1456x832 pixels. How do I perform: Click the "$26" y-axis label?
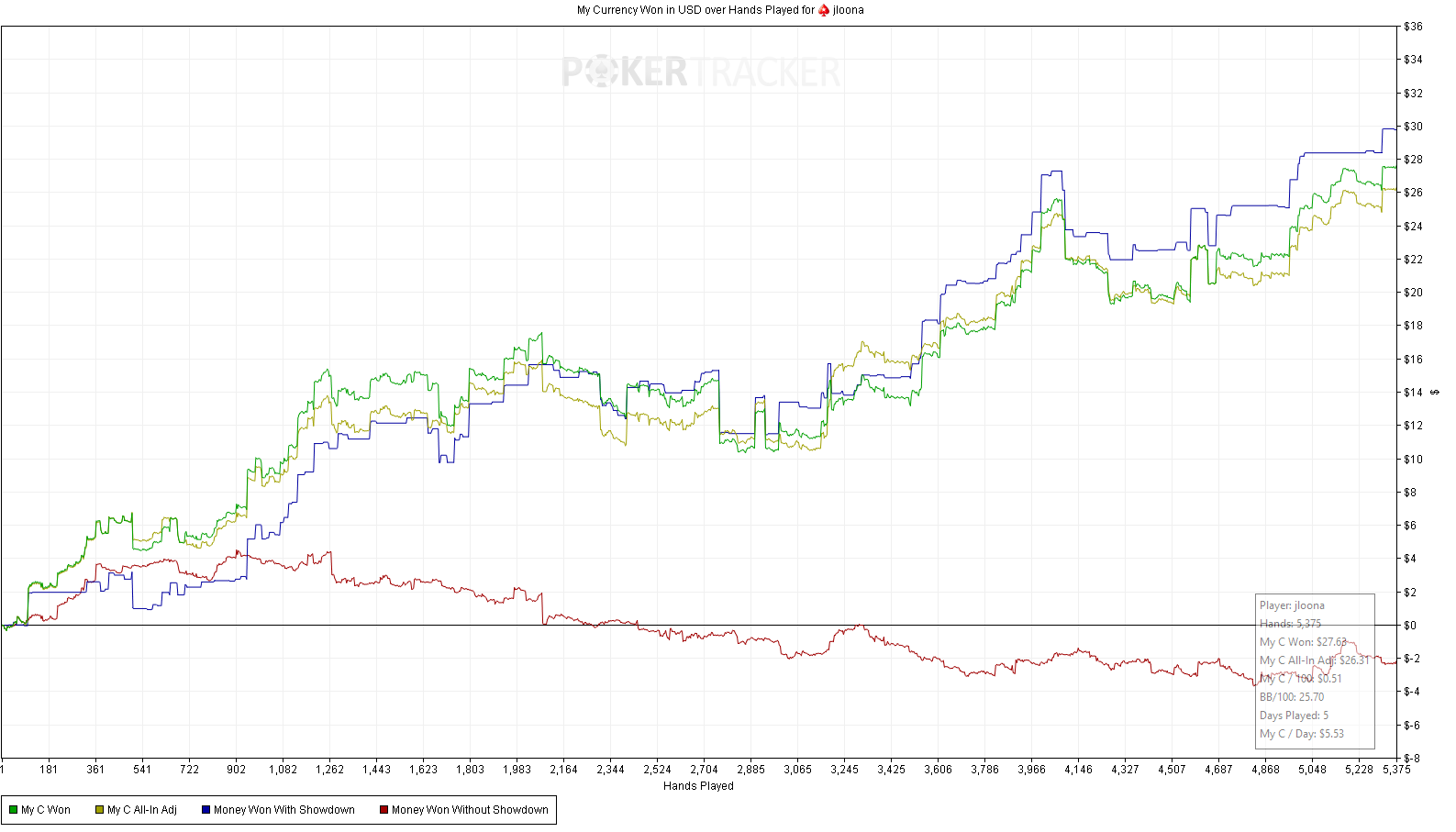1413,193
